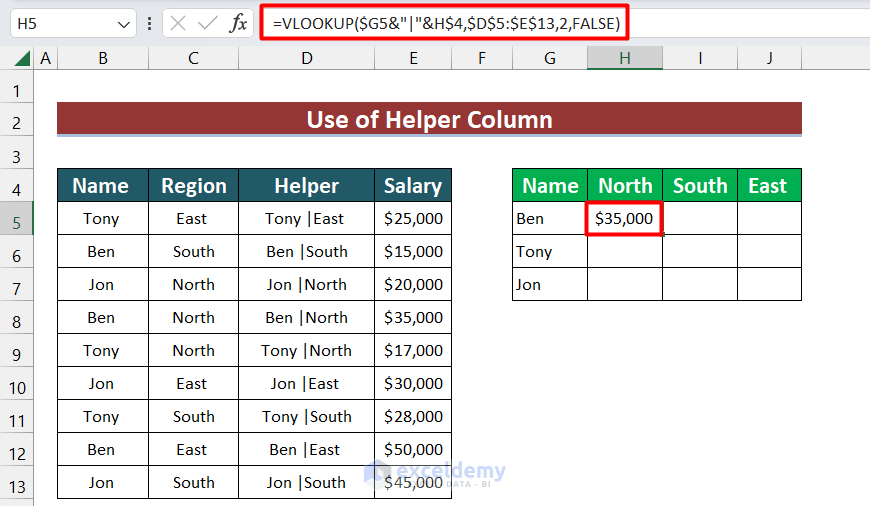This screenshot has height=506, width=870.
Task: Select column B header
Action: pos(103,58)
